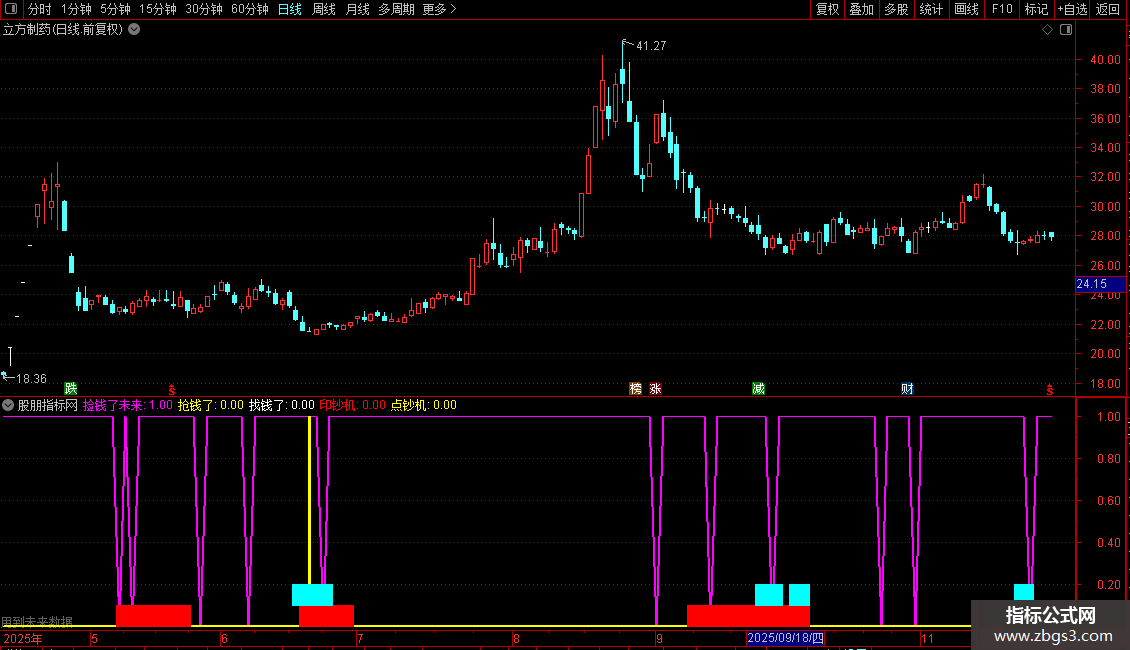
Task: Click the 统计 statistics button
Action: click(931, 9)
